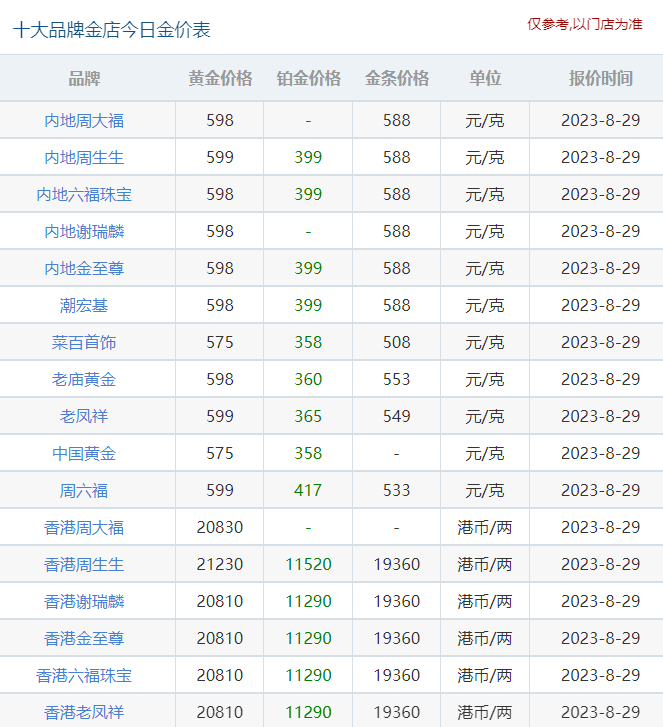Screen dimensions: 663x727
Task: Select 菜百首饰 gold price 575
Action: 220,342
